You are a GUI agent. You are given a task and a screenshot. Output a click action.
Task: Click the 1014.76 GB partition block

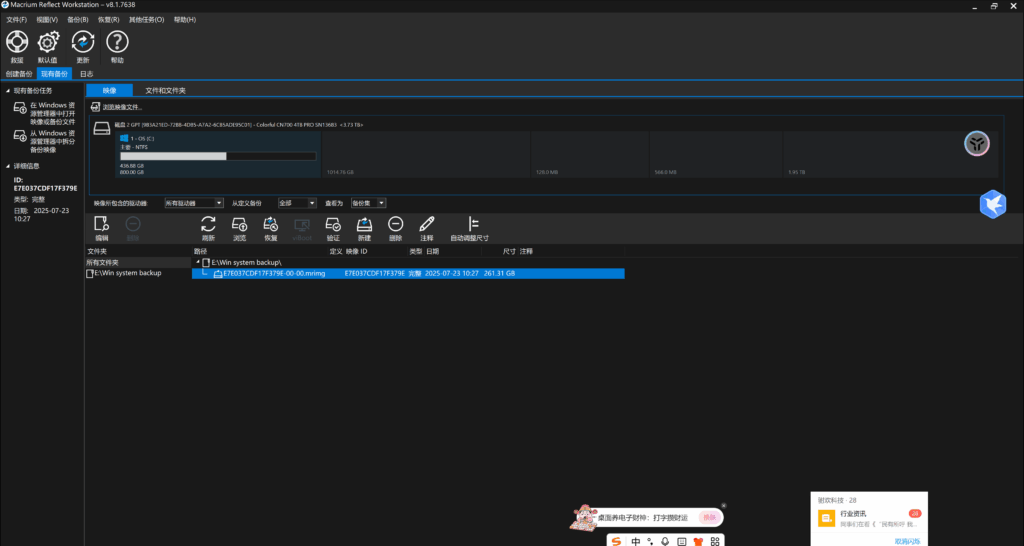pos(426,155)
